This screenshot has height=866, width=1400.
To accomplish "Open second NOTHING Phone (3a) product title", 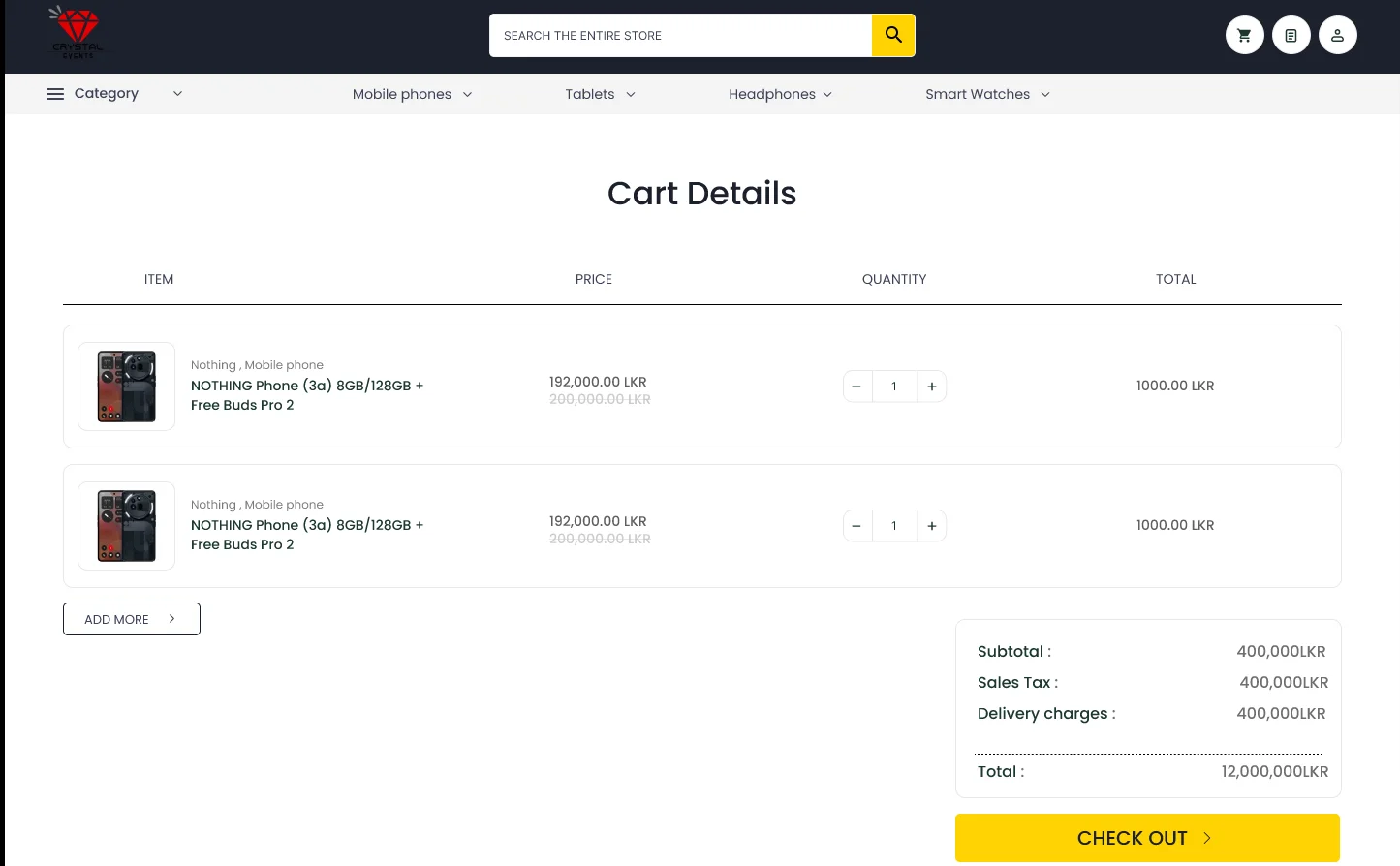I will point(307,535).
